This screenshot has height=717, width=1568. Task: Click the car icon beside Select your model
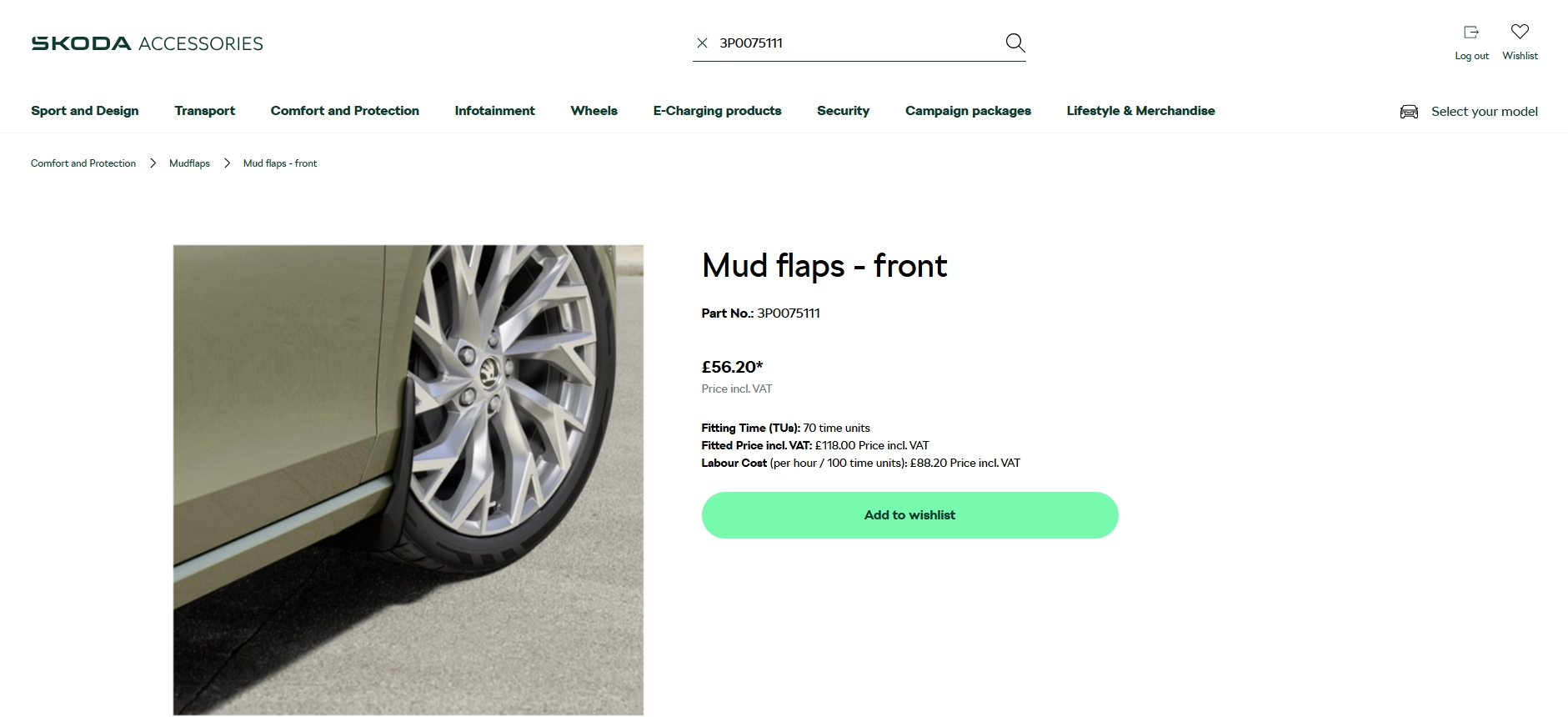tap(1409, 112)
